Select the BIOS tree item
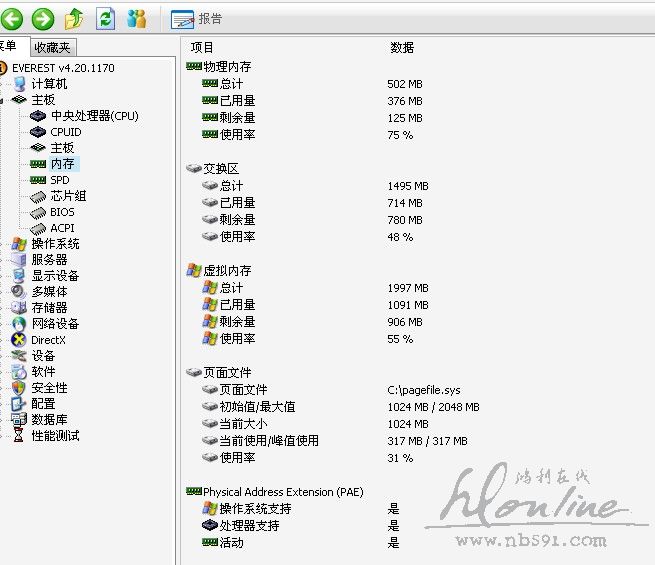The image size is (655, 565). coord(62,212)
